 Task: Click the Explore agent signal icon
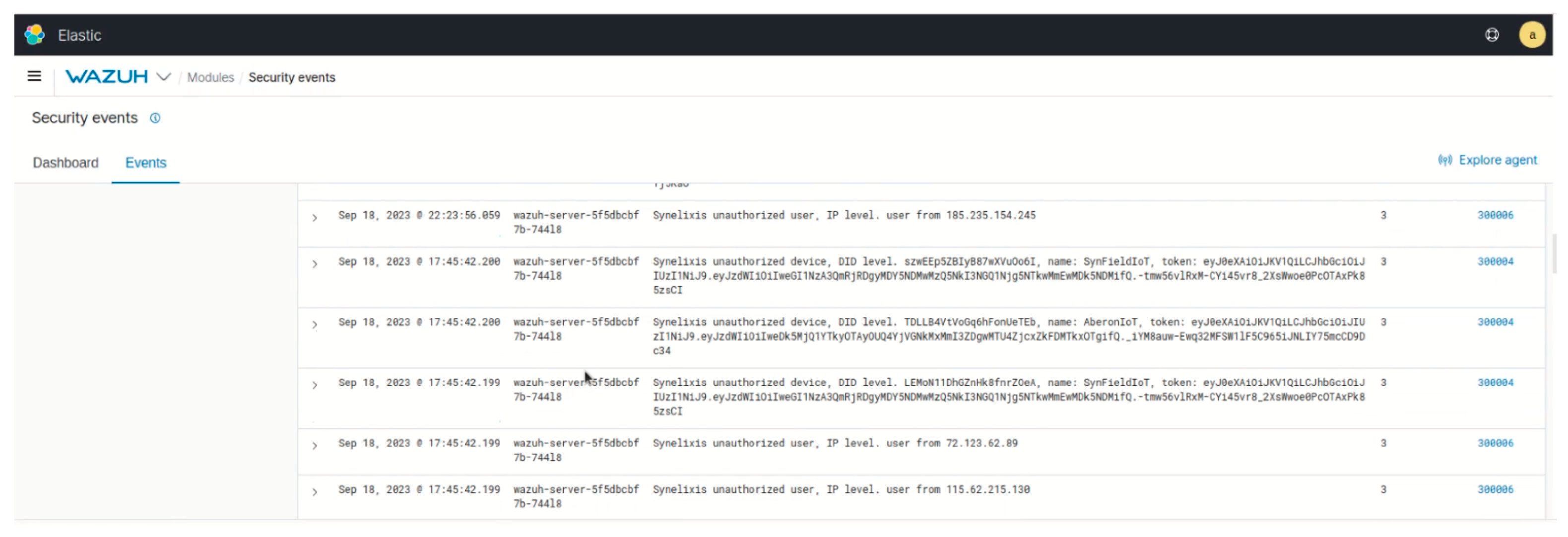tap(1444, 160)
